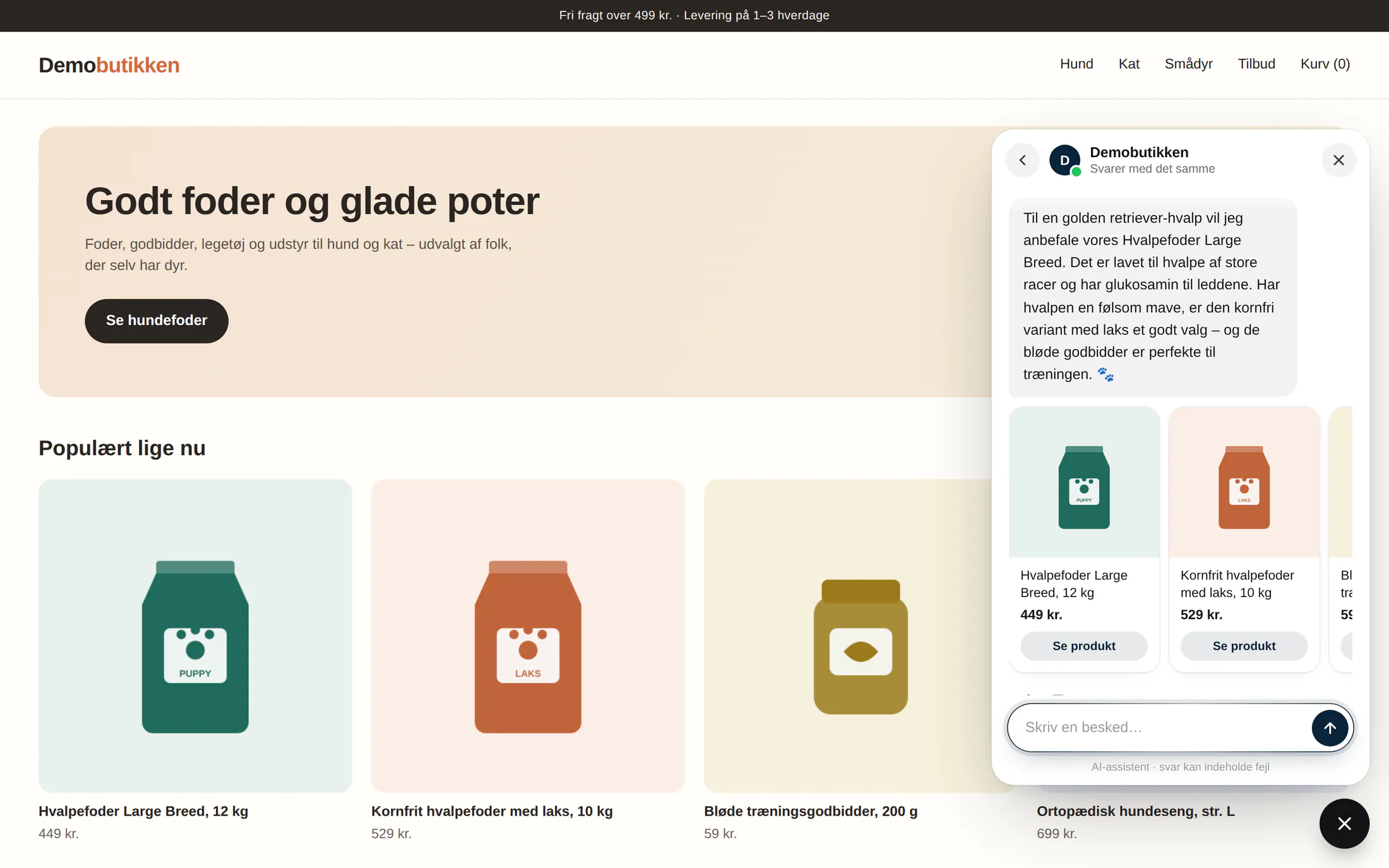
Task: Open the orange LAKS bag product image
Action: (x=527, y=636)
